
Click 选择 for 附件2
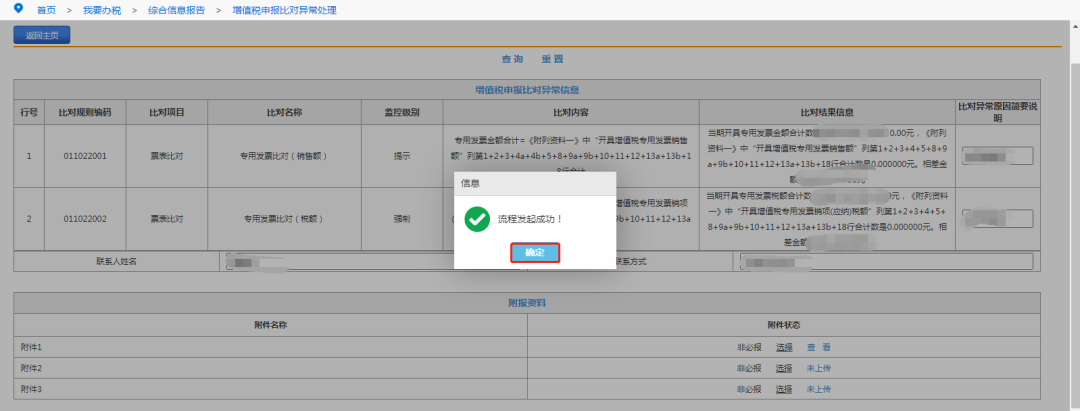(784, 368)
